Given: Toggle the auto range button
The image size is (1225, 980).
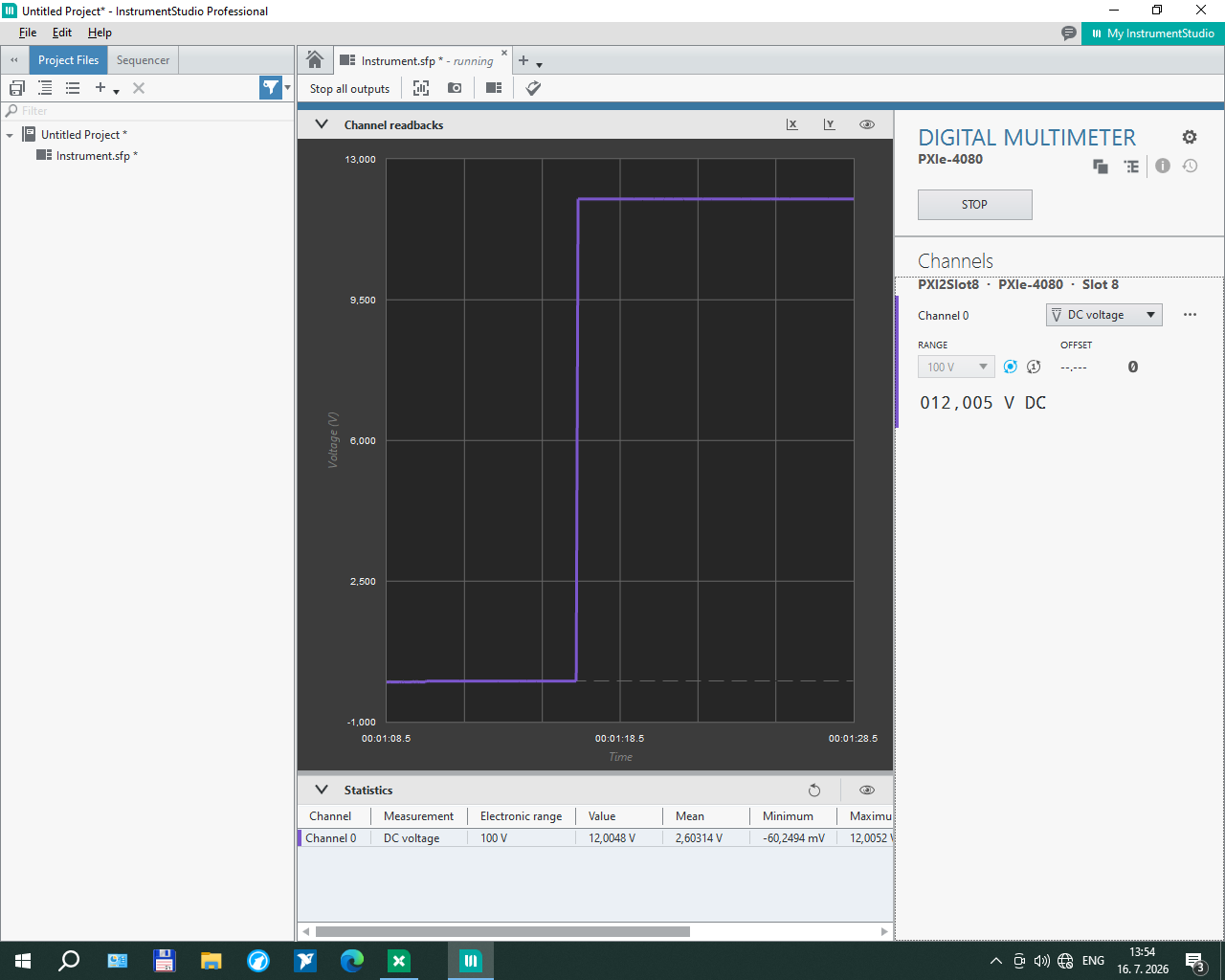Looking at the screenshot, I should pos(1010,367).
